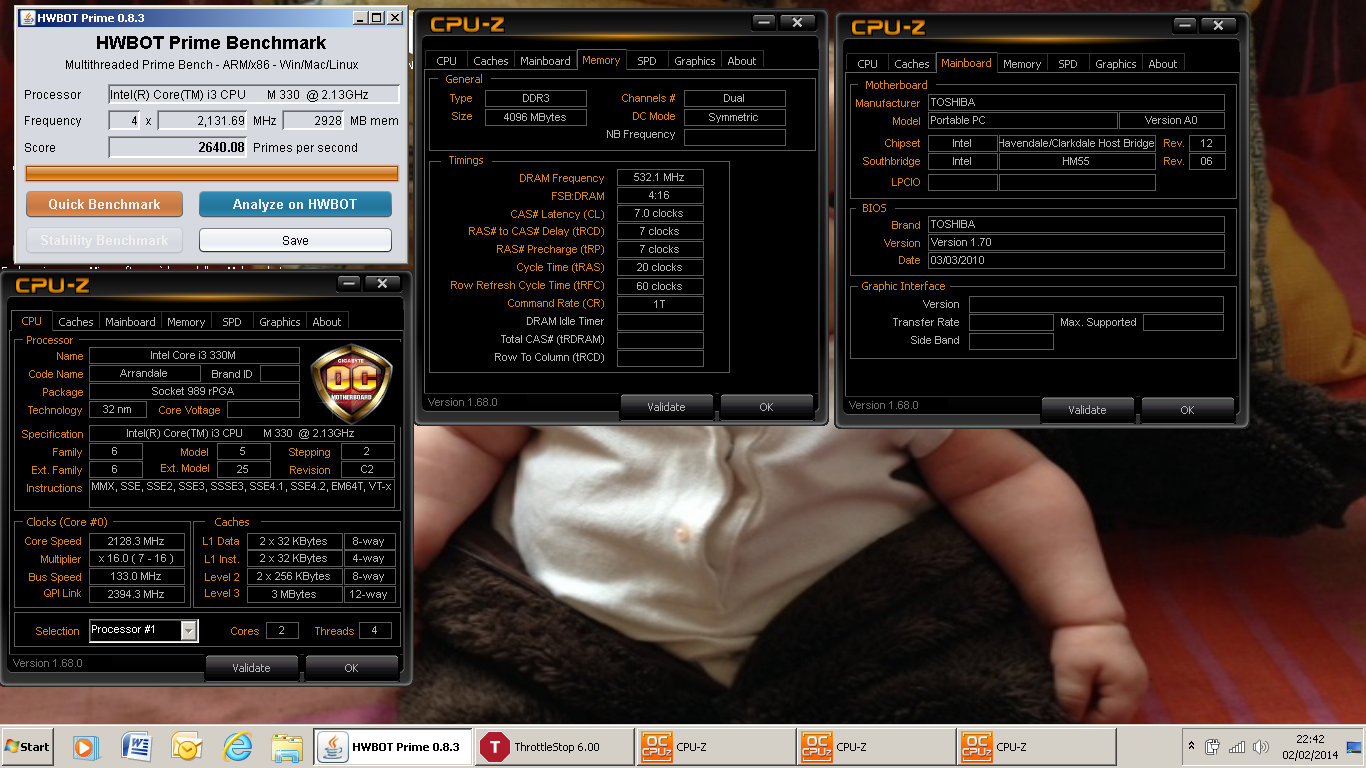Switch to ThrottleStop 6.00 taskbar item
1366x768 pixels.
(x=556, y=747)
